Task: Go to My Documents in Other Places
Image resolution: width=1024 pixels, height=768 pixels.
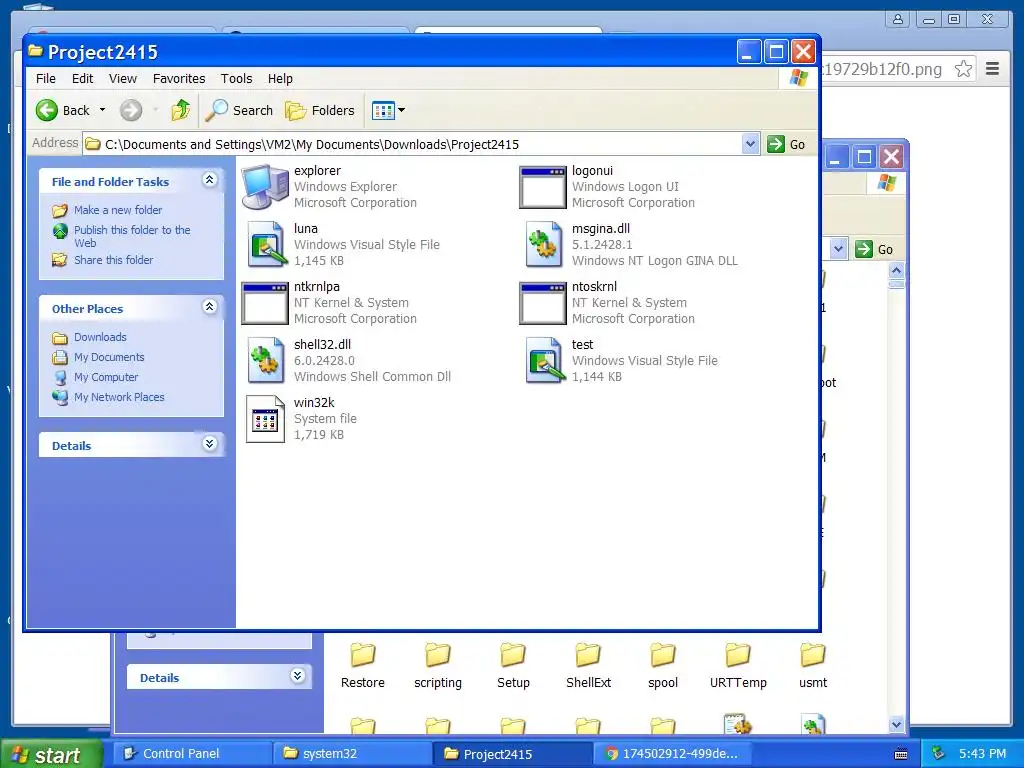Action: pyautogui.click(x=109, y=357)
